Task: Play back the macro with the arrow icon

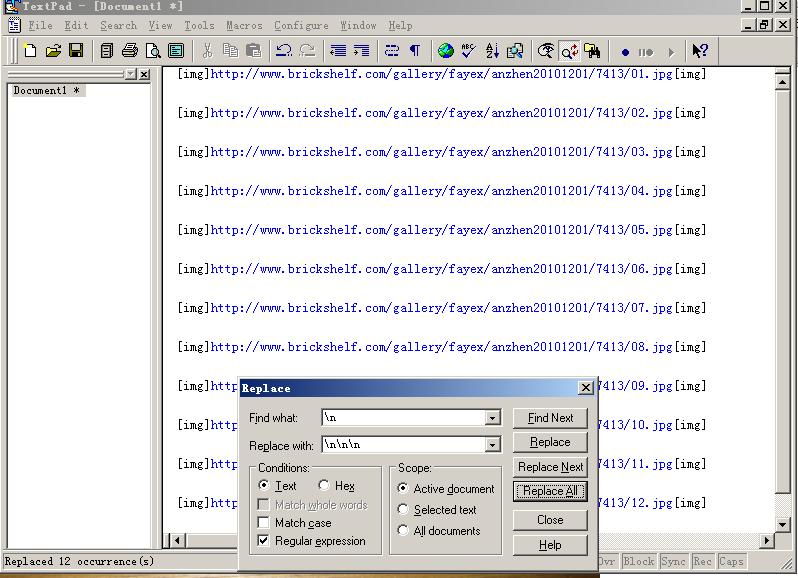Action: [x=671, y=52]
